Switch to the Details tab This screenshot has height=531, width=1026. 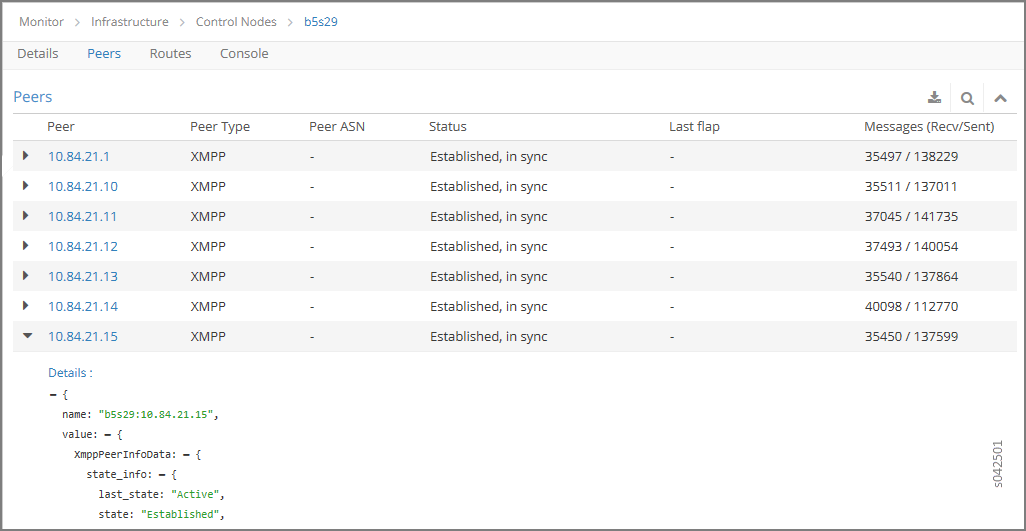pos(38,54)
